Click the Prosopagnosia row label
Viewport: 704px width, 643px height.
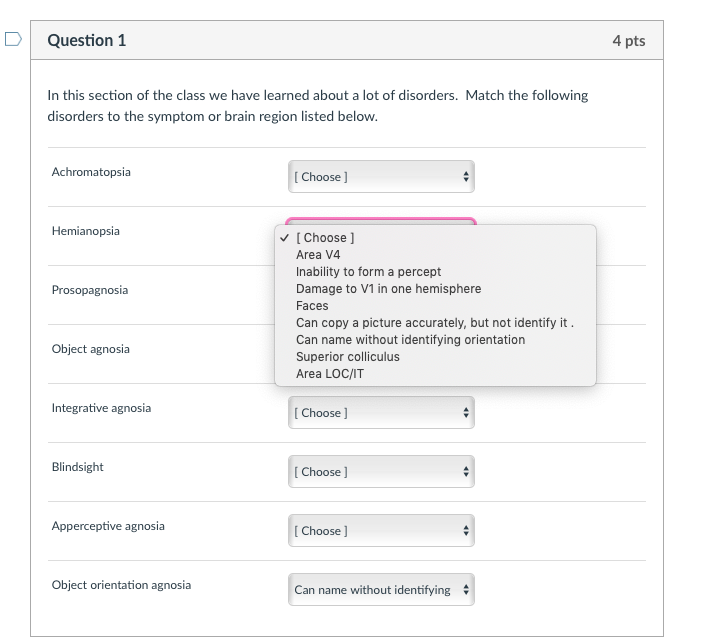(x=90, y=290)
